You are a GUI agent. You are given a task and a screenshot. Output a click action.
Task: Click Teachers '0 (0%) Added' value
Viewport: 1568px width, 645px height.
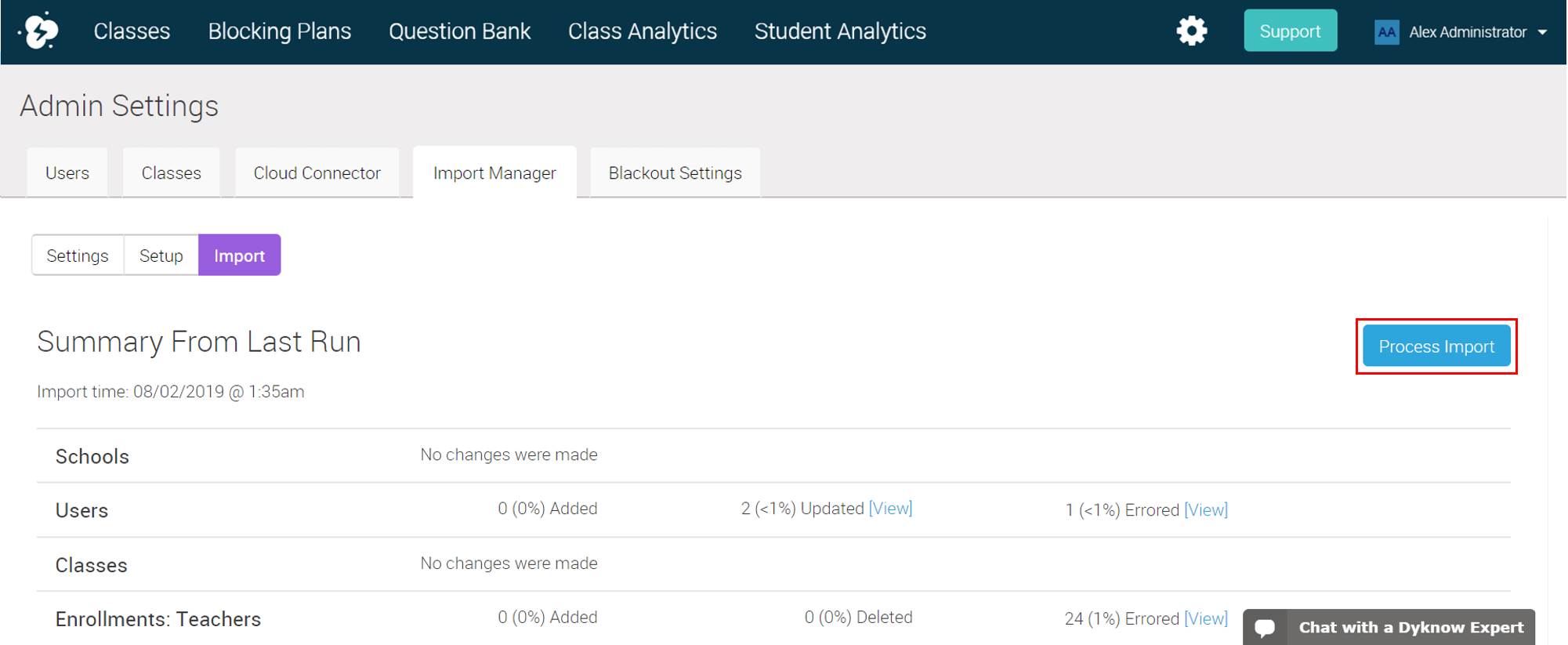click(548, 618)
